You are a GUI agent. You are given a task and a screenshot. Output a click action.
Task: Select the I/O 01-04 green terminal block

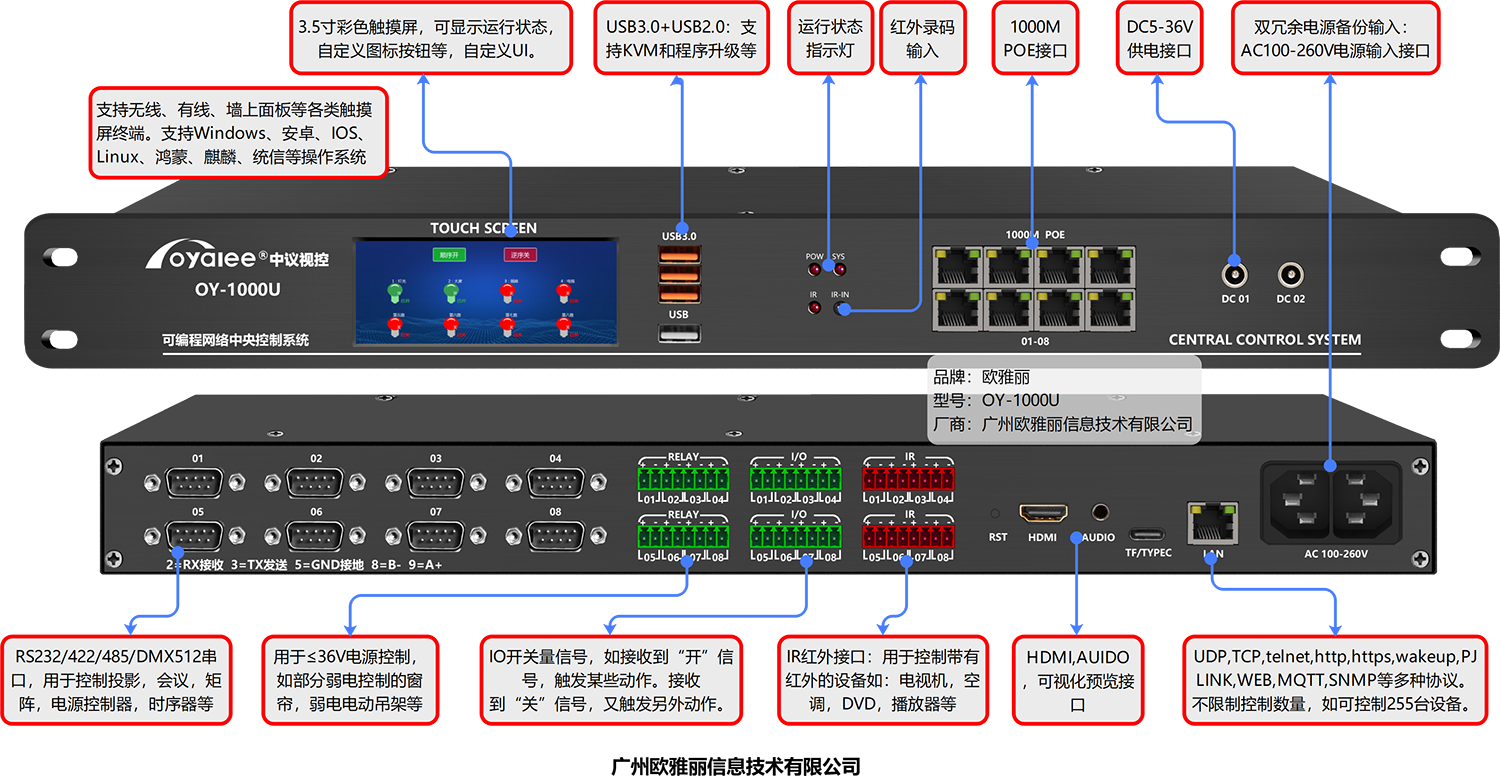pos(797,478)
